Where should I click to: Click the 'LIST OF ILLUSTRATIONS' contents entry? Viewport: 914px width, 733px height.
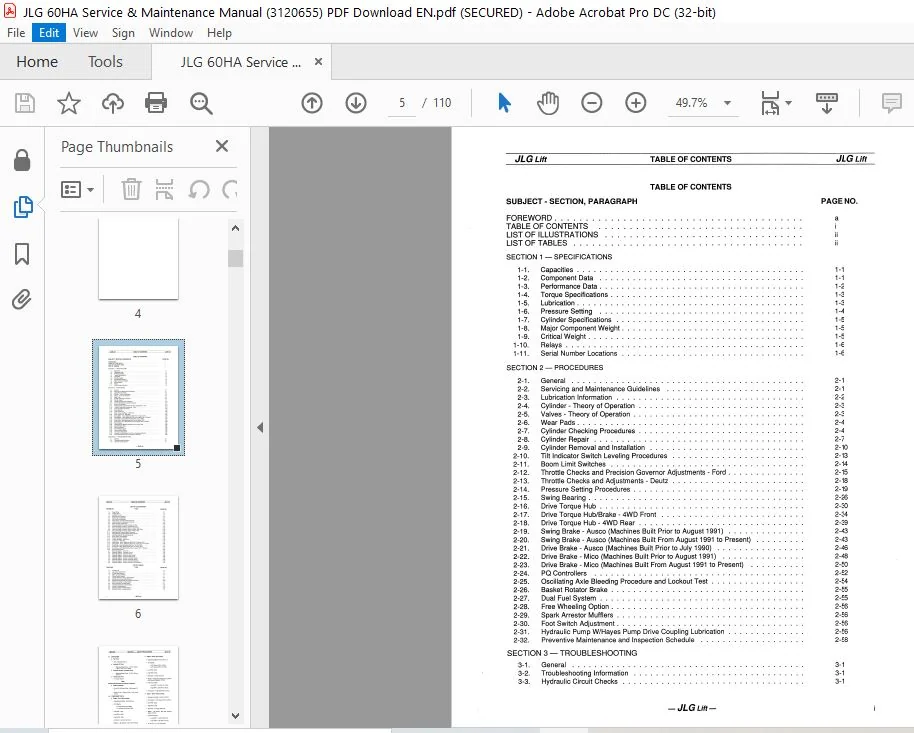pos(552,234)
